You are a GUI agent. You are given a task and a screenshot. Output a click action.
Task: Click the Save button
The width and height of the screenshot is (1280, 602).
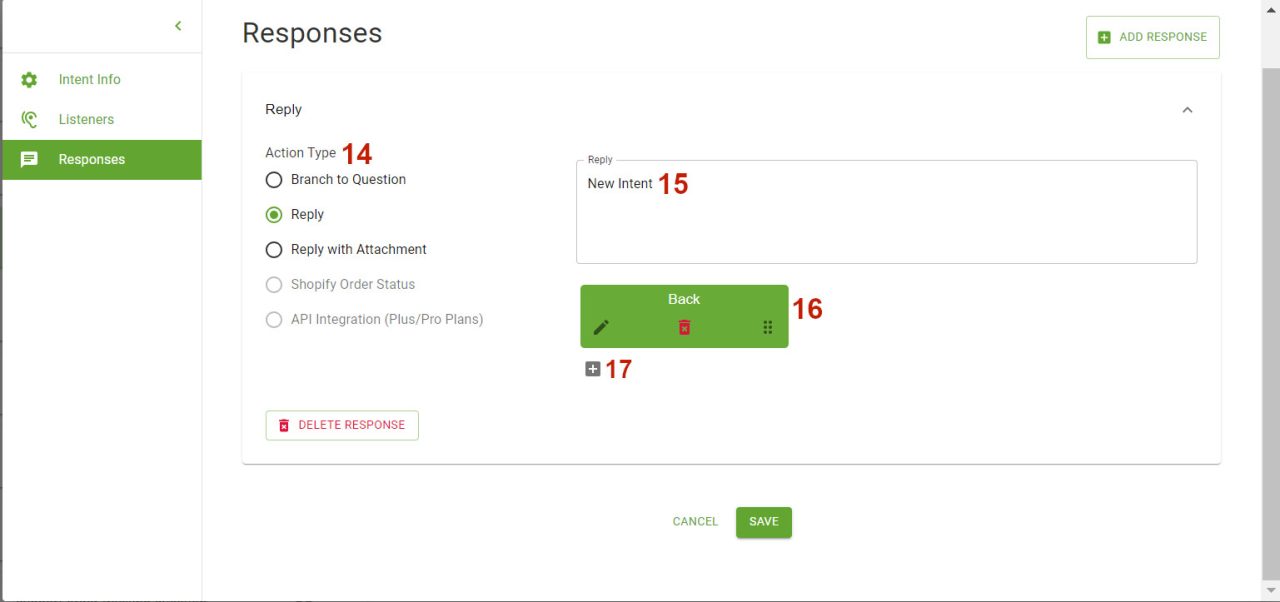764,522
